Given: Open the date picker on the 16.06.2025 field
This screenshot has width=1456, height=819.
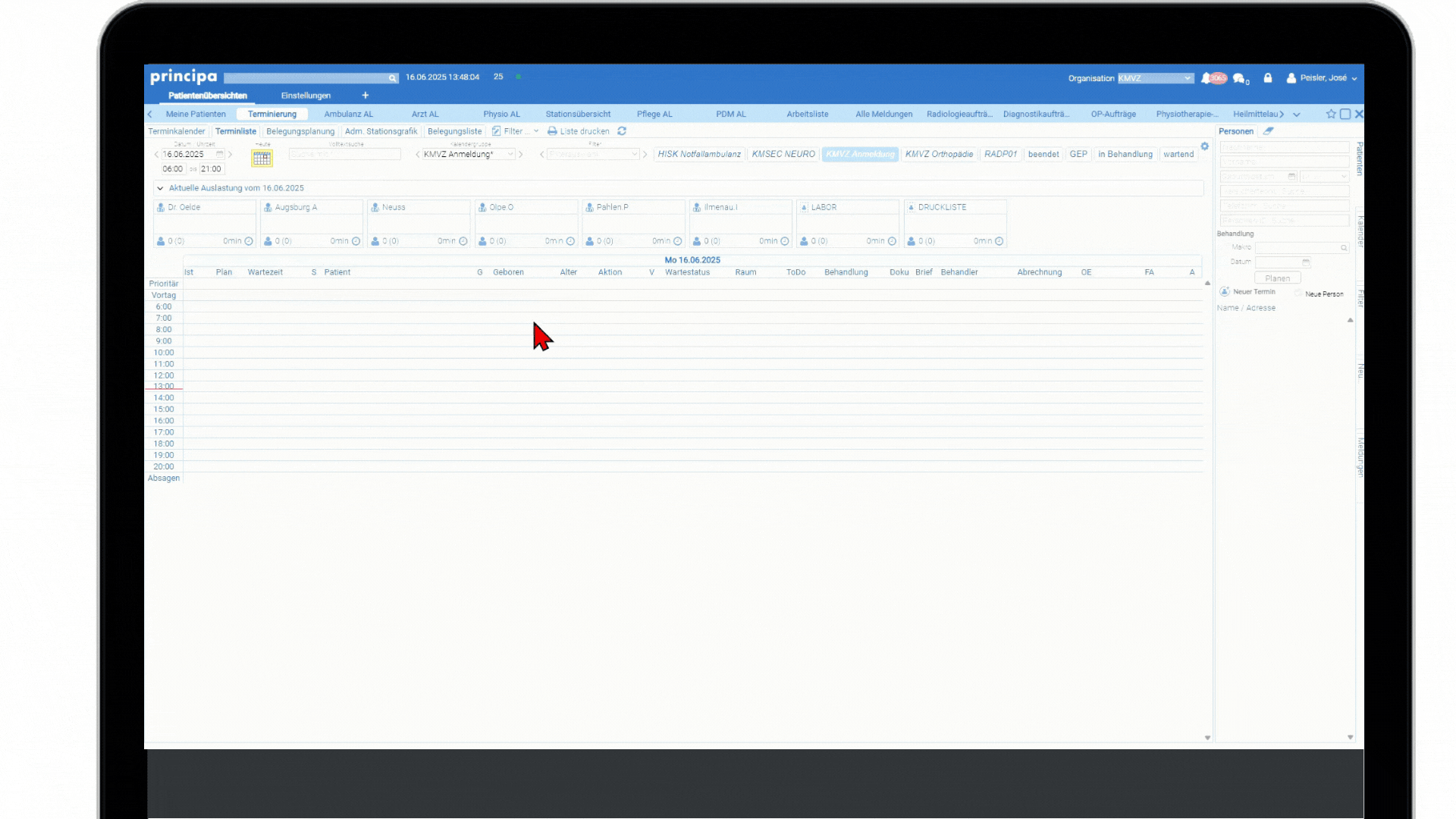Looking at the screenshot, I should (220, 154).
